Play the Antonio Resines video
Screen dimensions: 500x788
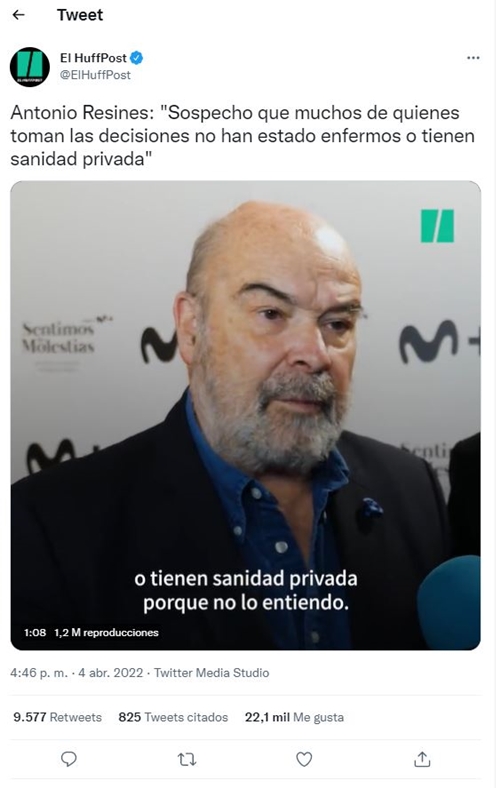coord(245,415)
